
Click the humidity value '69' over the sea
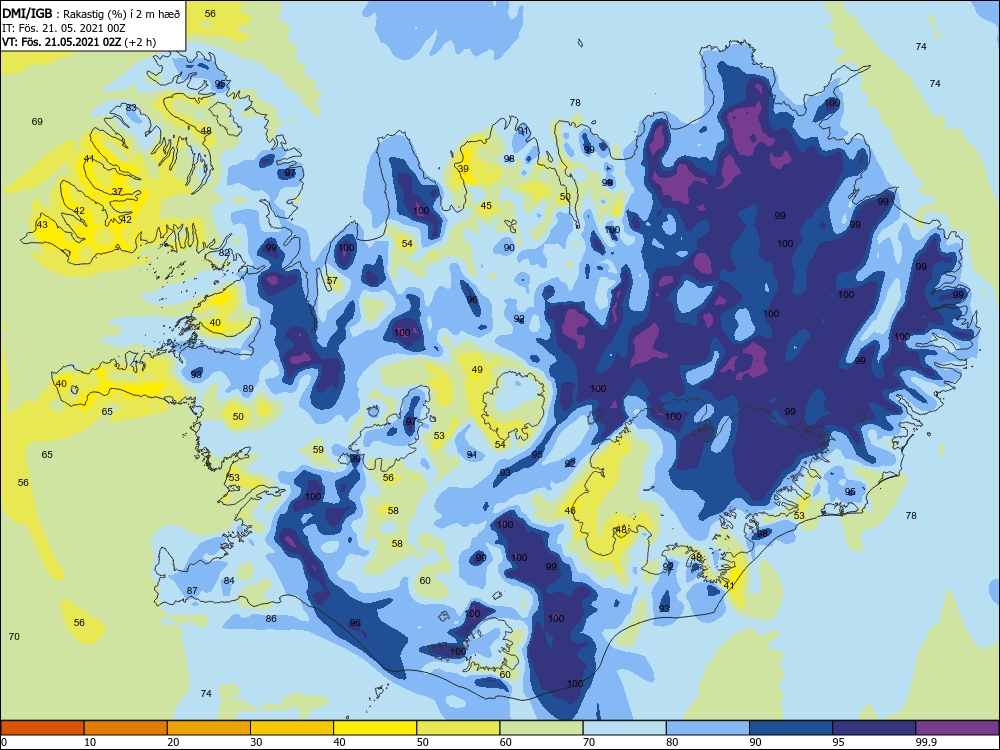[37, 121]
